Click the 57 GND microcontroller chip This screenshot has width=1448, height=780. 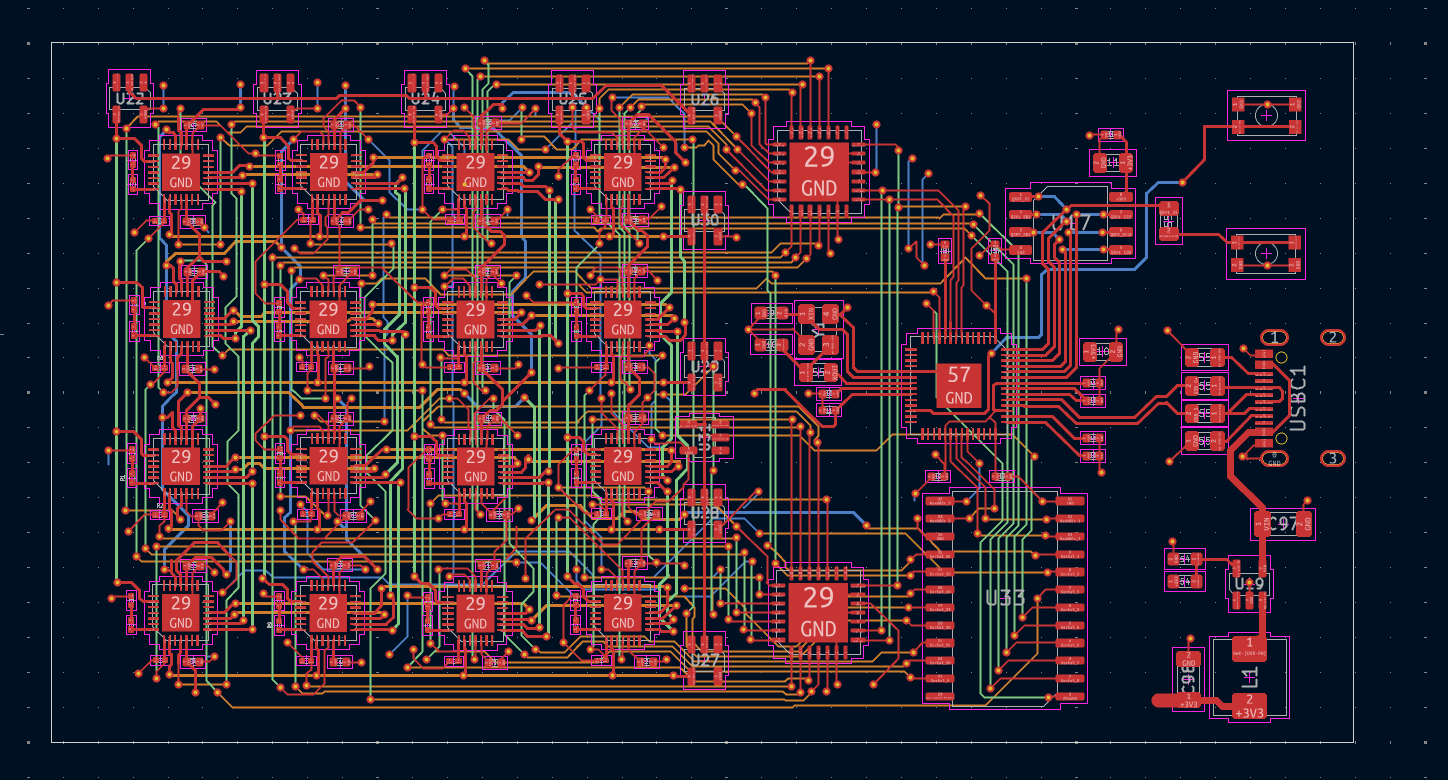point(957,382)
